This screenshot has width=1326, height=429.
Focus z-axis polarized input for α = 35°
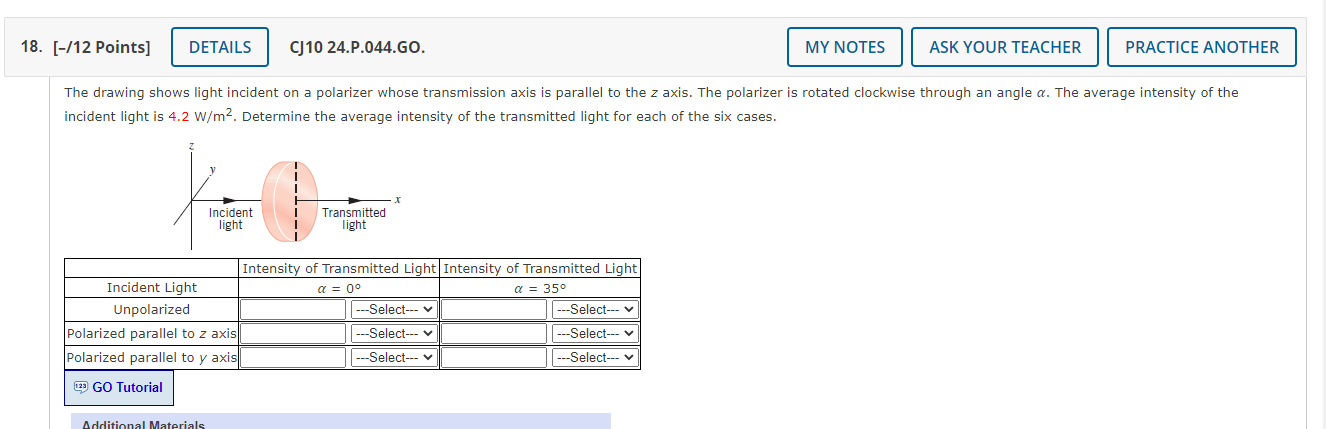tap(494, 334)
